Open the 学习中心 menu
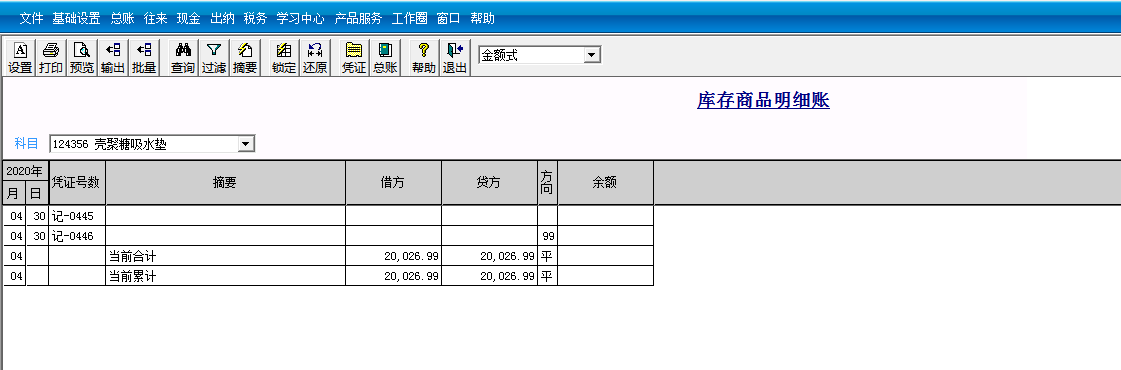 pos(300,19)
